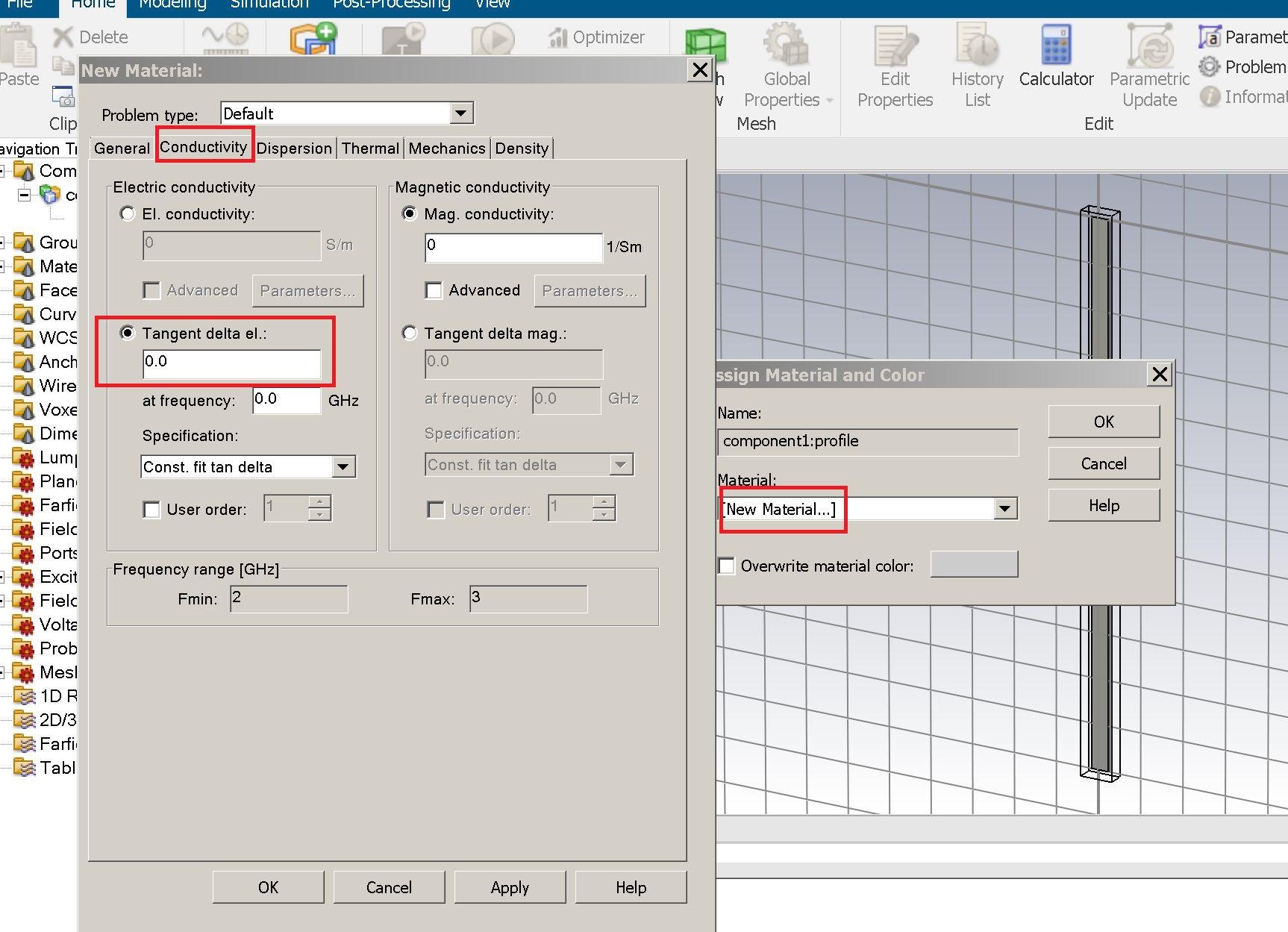This screenshot has height=932, width=1288.
Task: Check the Overwrite material color box
Action: point(726,566)
